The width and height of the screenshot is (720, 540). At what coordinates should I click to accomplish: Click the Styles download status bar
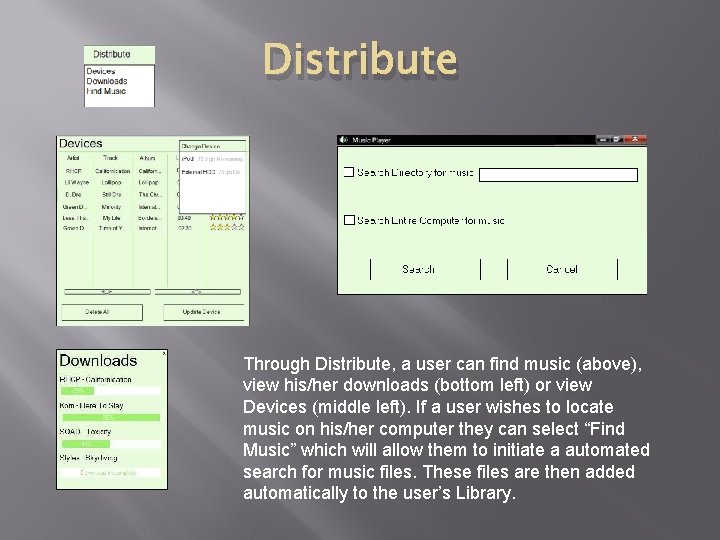[111, 472]
